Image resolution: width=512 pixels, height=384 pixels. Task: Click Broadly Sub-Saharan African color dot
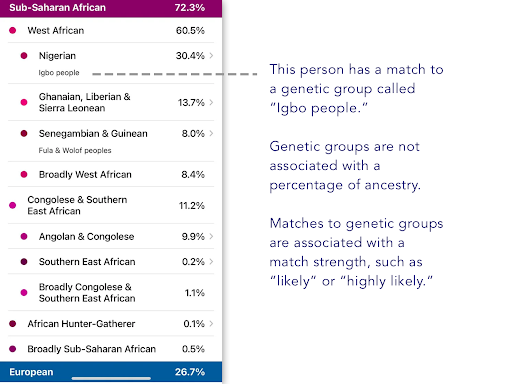(x=13, y=349)
